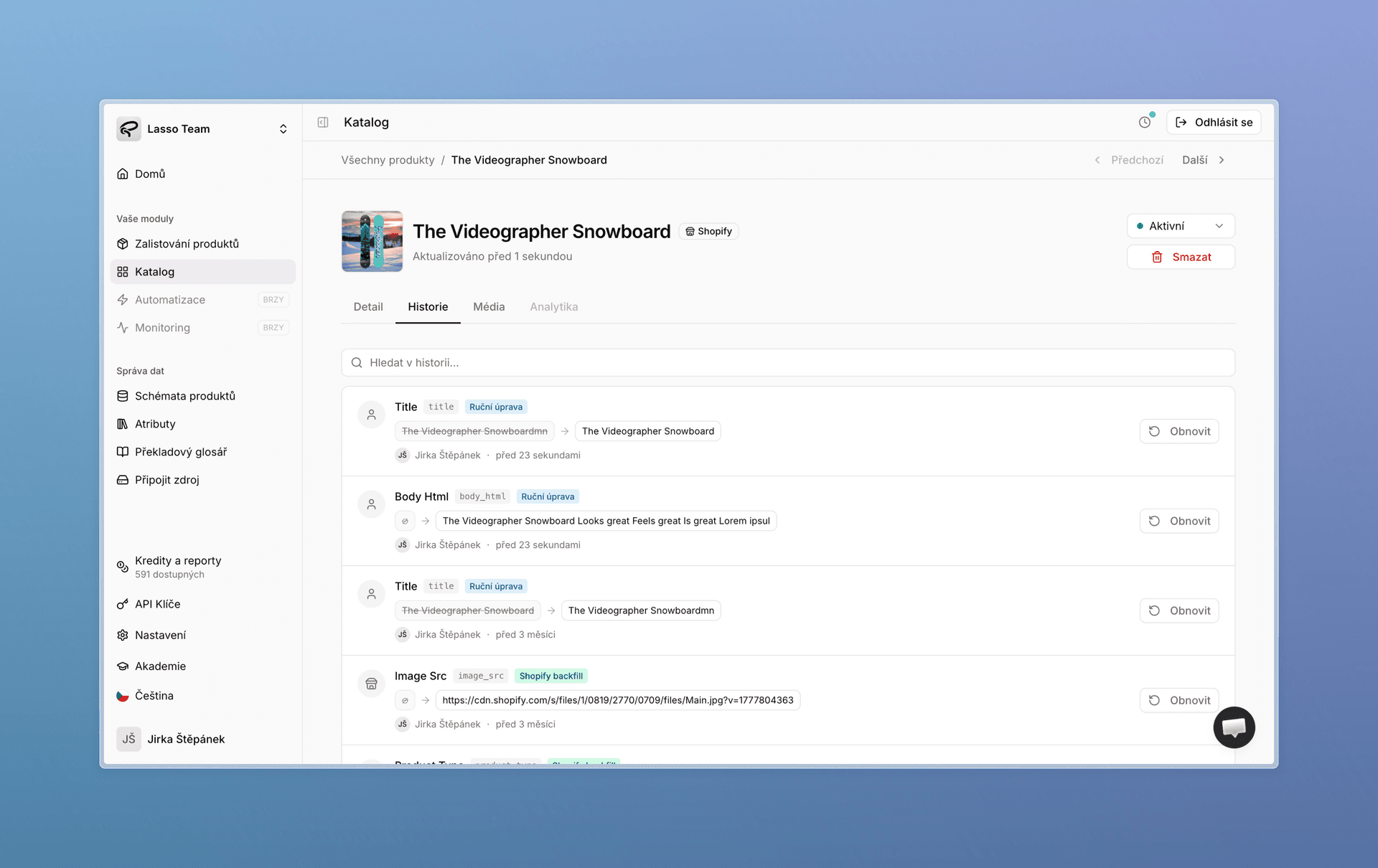Click the Atributy icon in sidebar

123,424
